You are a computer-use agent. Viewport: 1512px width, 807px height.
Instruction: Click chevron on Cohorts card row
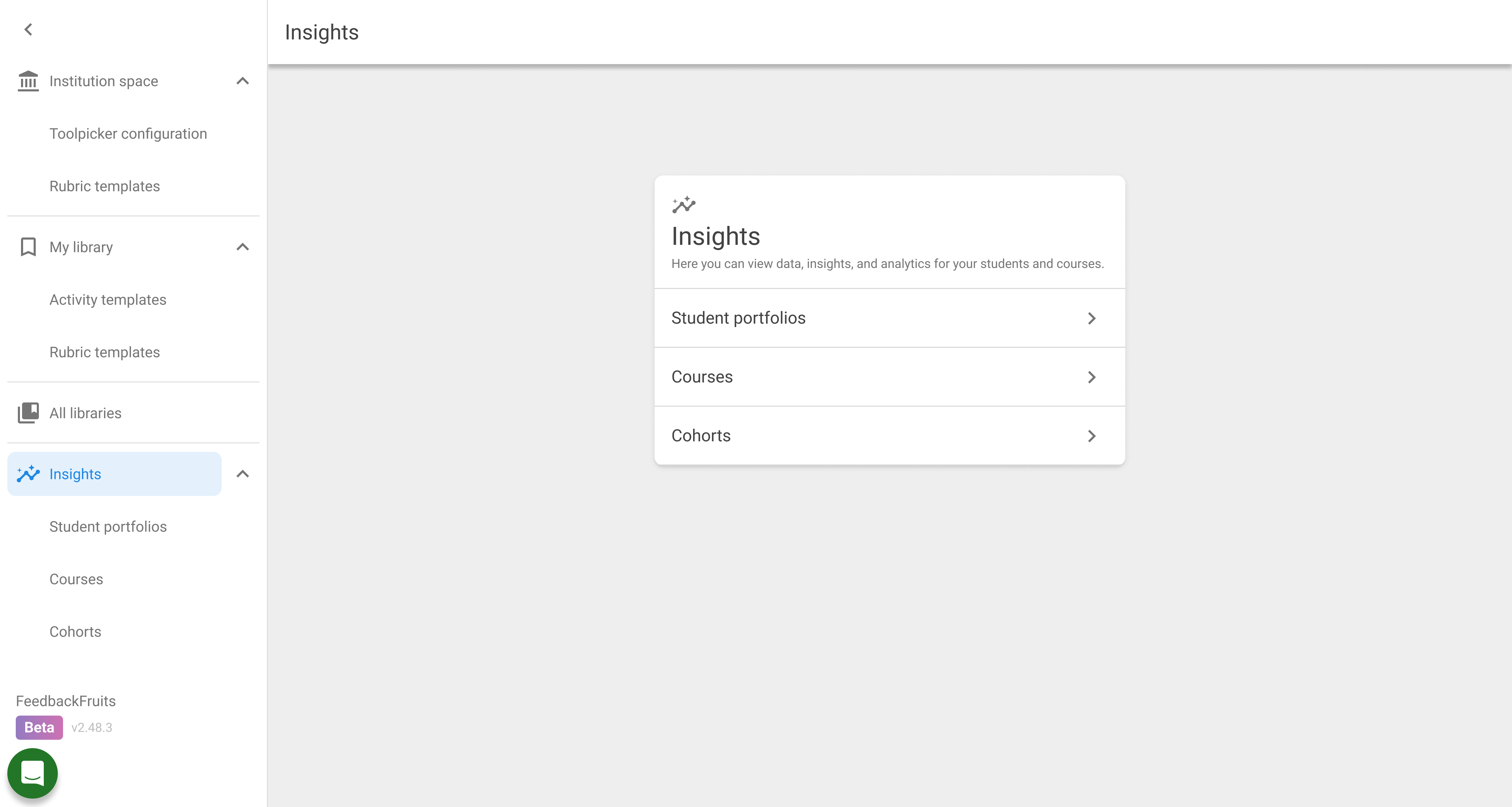pos(1091,436)
